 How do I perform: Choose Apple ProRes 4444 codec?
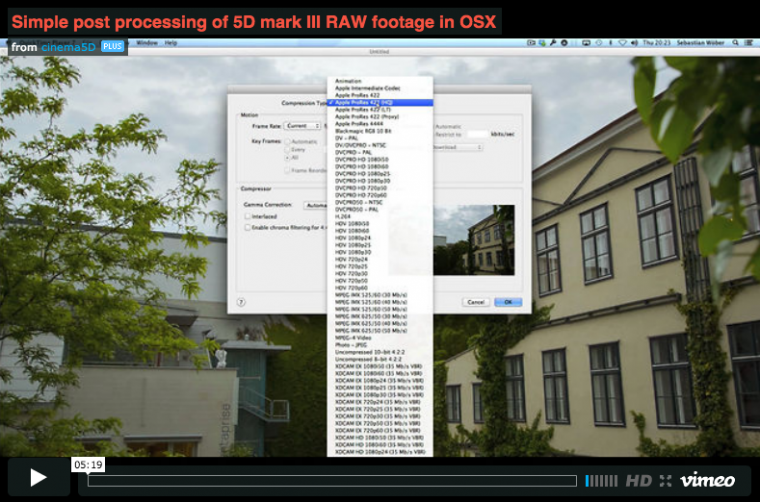(380, 124)
